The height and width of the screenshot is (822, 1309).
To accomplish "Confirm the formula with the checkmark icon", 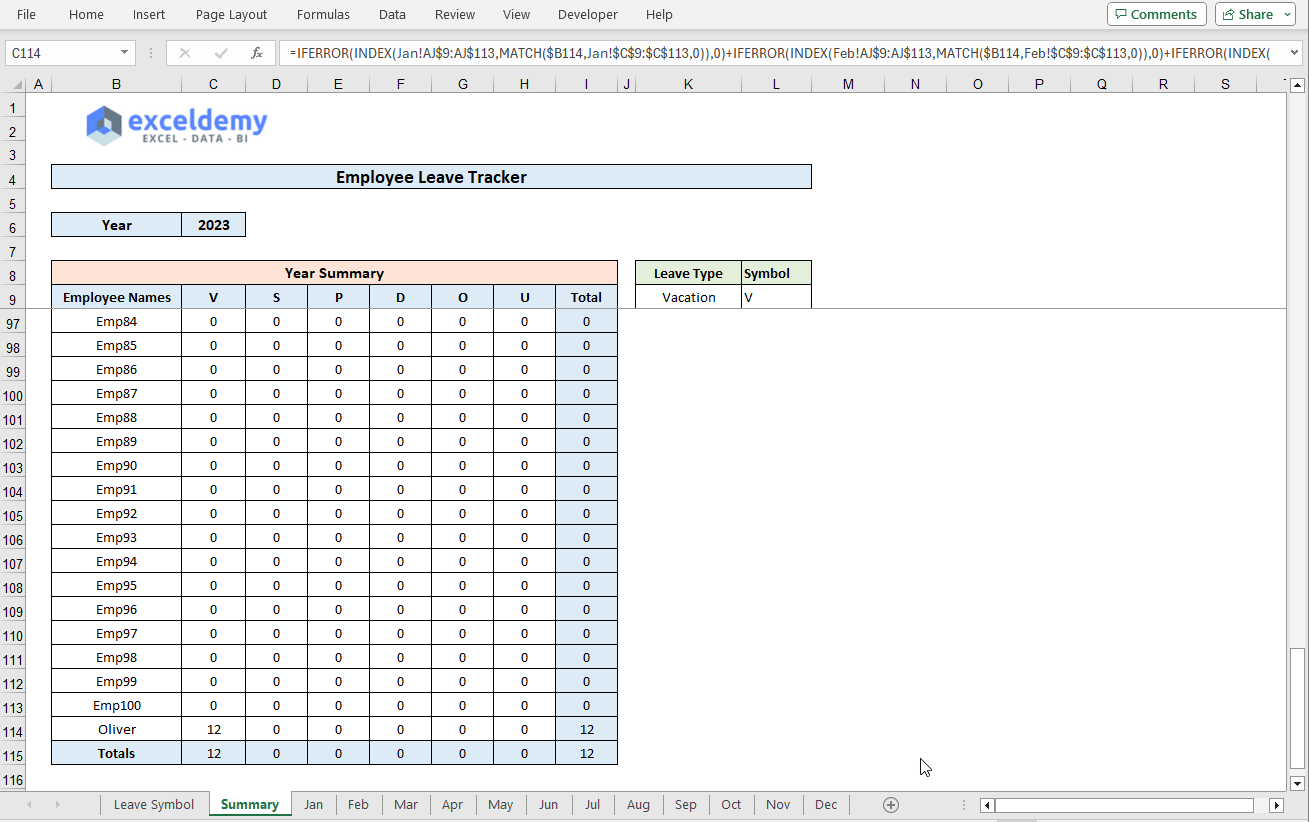I will [221, 53].
